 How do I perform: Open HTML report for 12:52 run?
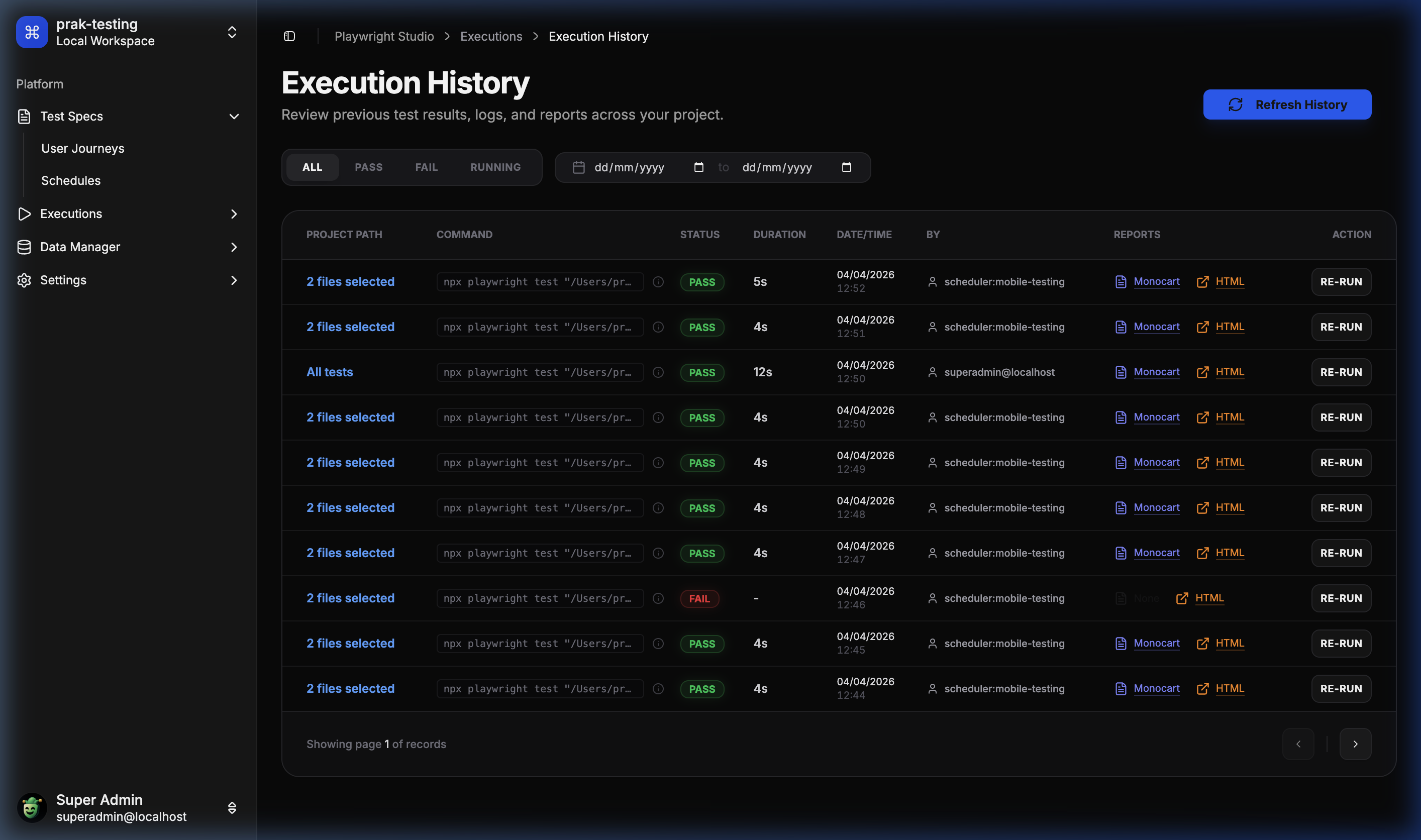(x=1230, y=281)
